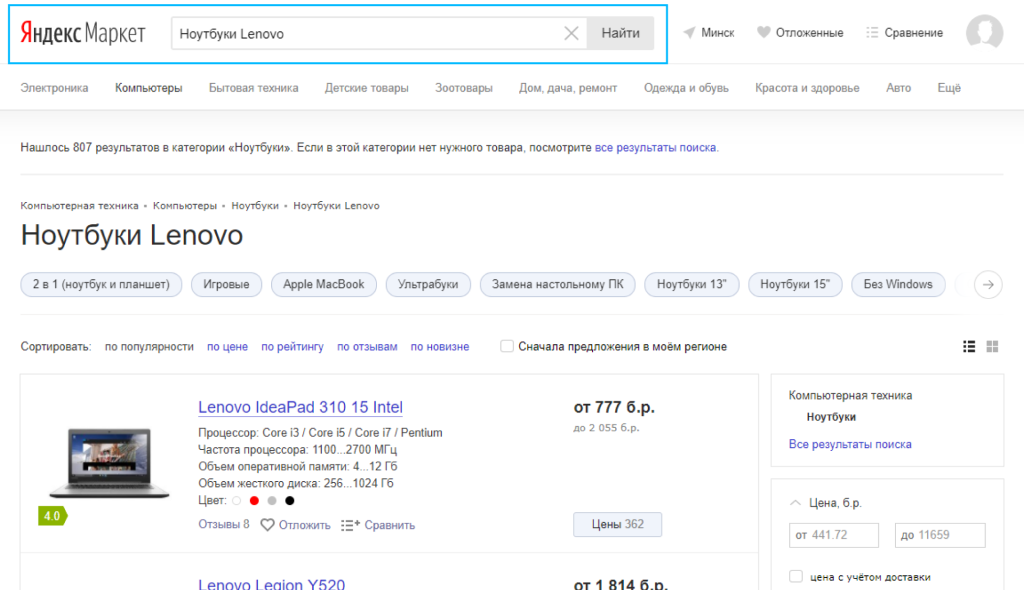Open the Бытовая техника category
This screenshot has height=590, width=1024.
click(253, 88)
